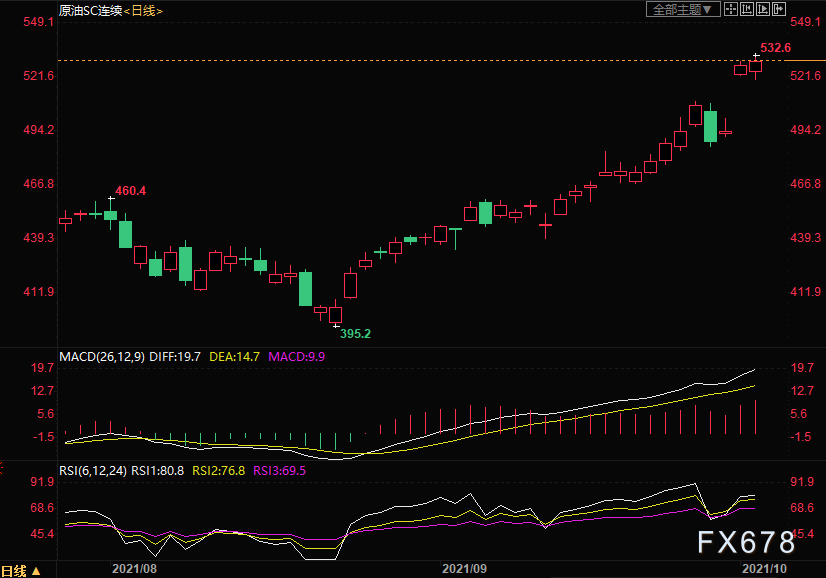The height and width of the screenshot is (578, 826).
Task: Click the play-forward chart icon
Action: pos(762,9)
